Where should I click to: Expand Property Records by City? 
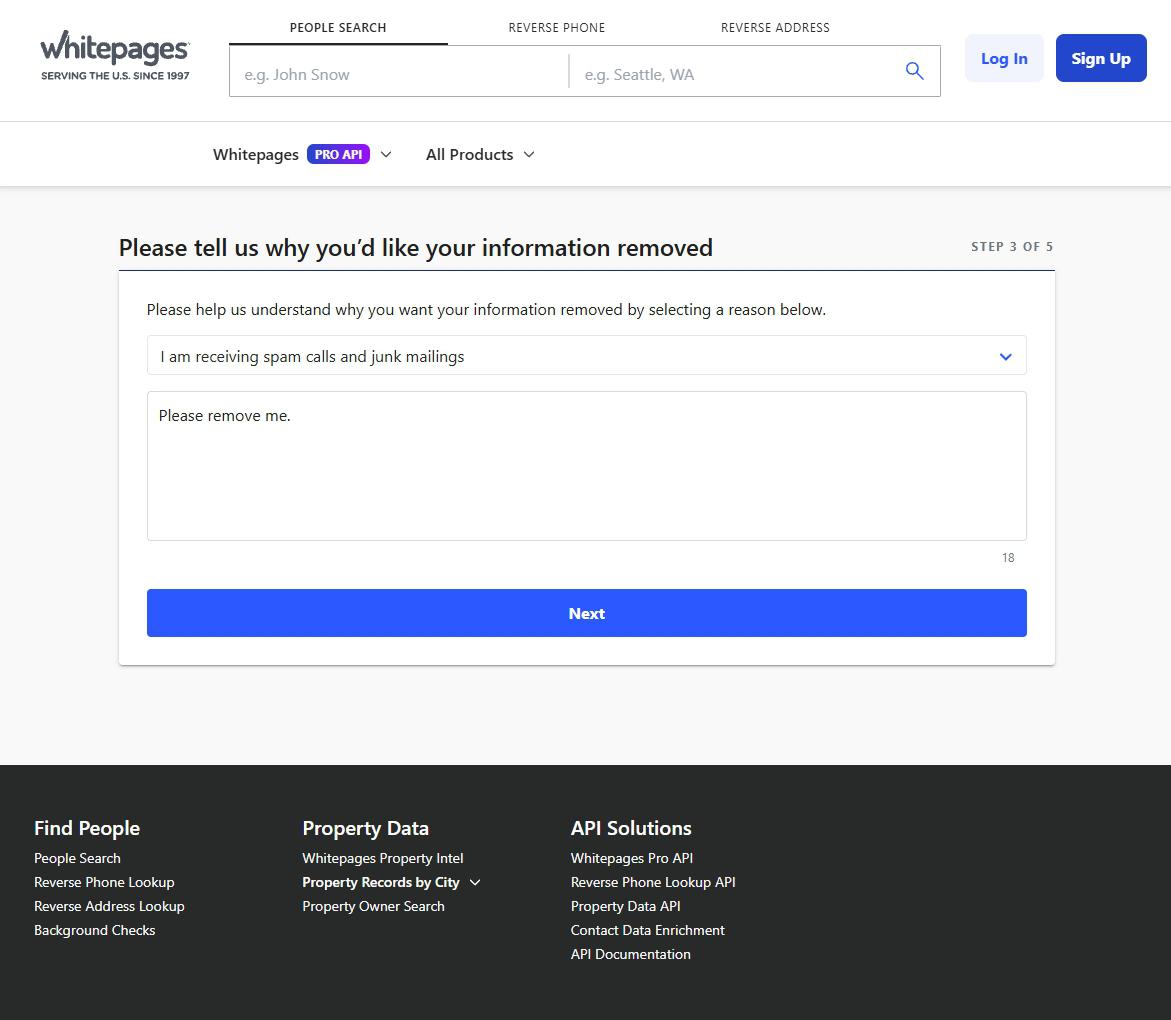(x=391, y=882)
